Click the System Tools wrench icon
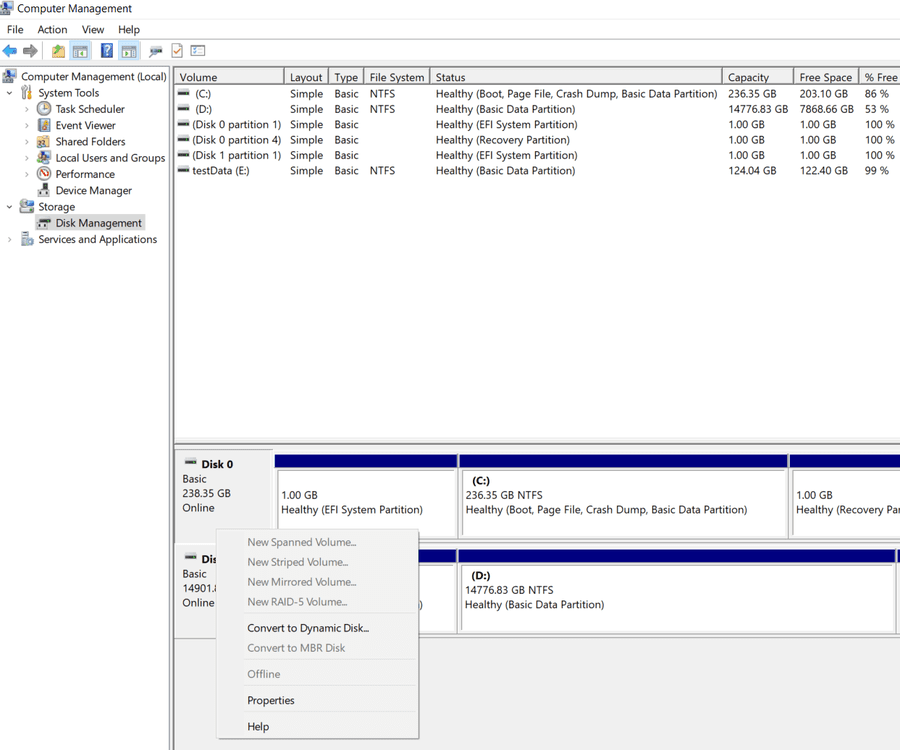The height and width of the screenshot is (750, 900). [x=26, y=92]
